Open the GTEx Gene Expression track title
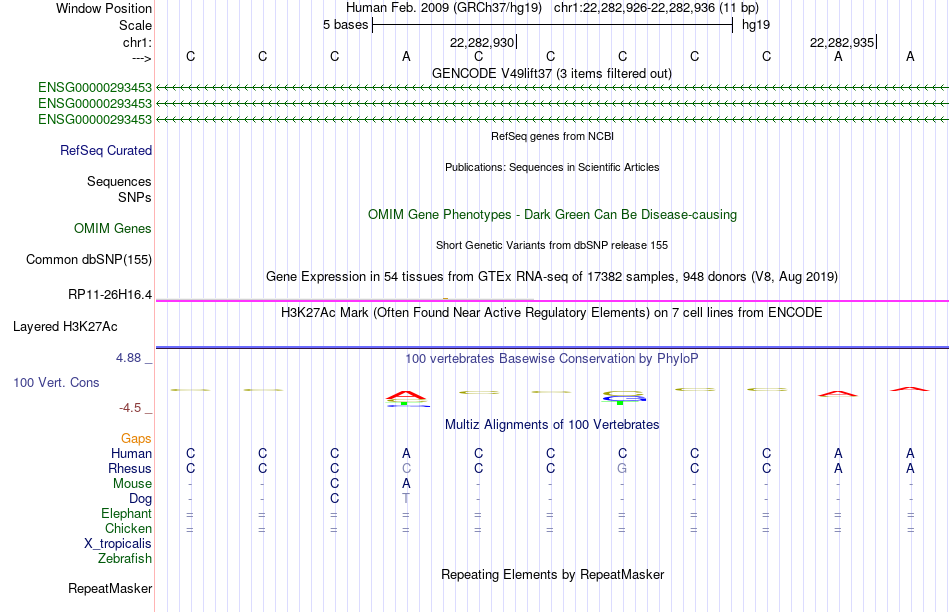The image size is (950, 612). 552,276
